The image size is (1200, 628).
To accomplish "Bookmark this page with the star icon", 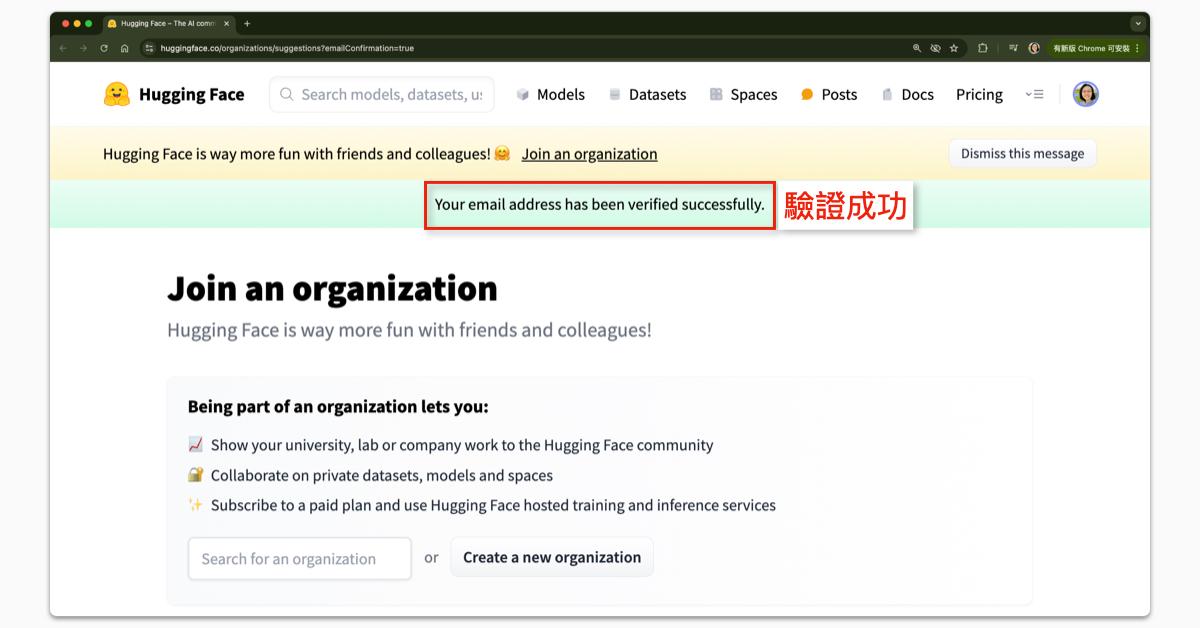I will [x=954, y=48].
